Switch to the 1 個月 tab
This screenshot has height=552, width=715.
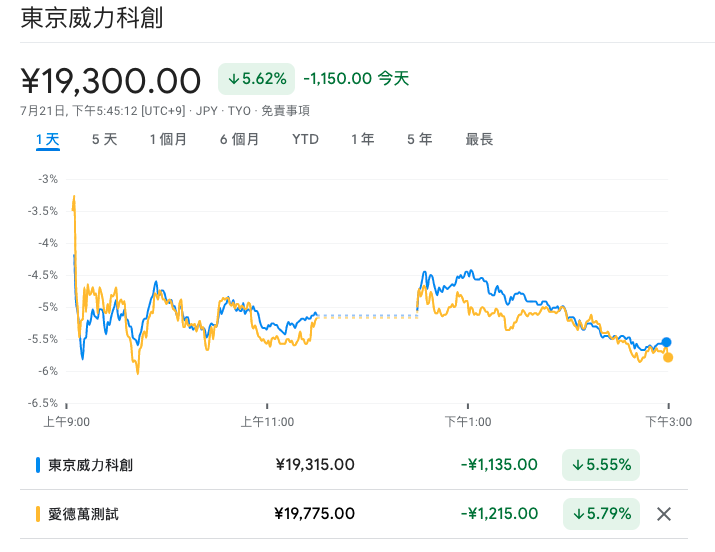click(x=168, y=139)
